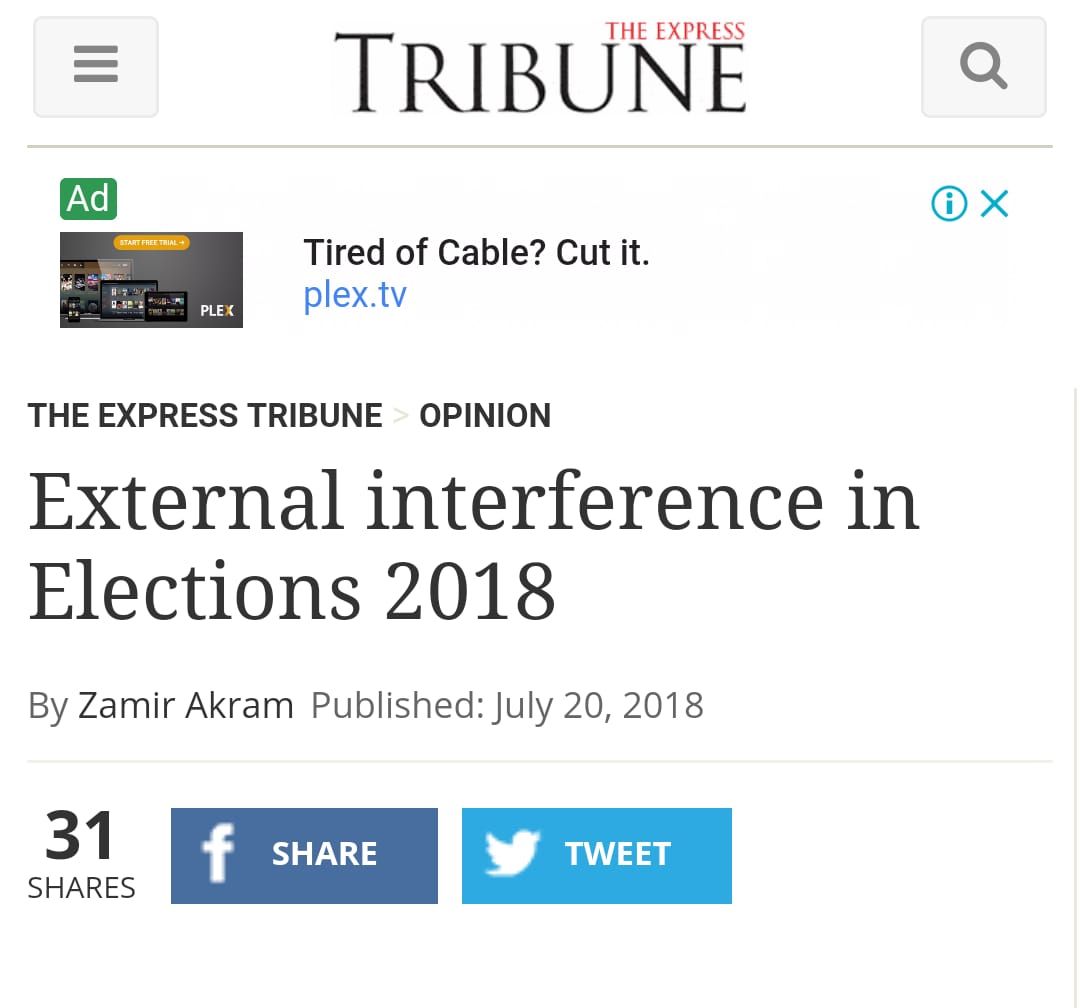Click the magnifying glass search icon
This screenshot has height=1008, width=1080.
click(983, 67)
